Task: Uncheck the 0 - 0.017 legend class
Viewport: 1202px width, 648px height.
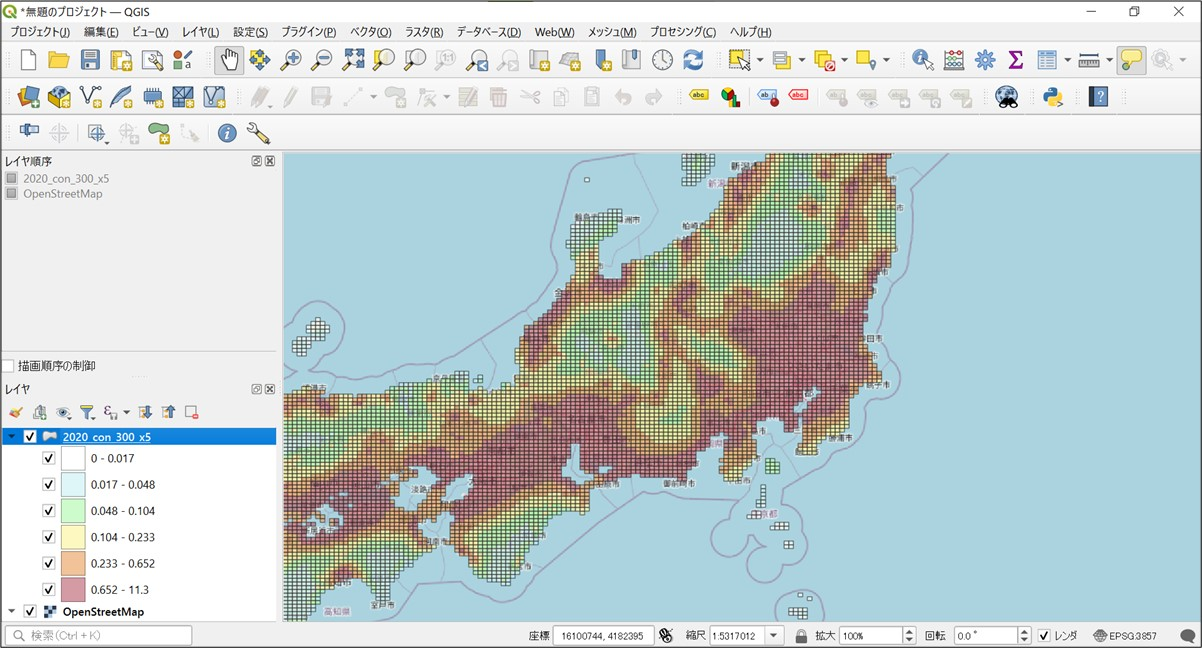Action: point(48,458)
